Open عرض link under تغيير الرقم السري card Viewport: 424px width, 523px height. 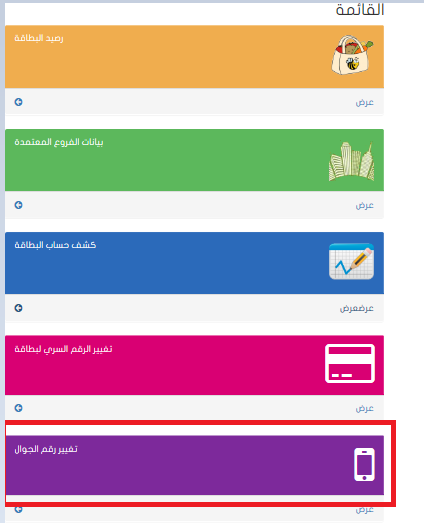(x=365, y=409)
